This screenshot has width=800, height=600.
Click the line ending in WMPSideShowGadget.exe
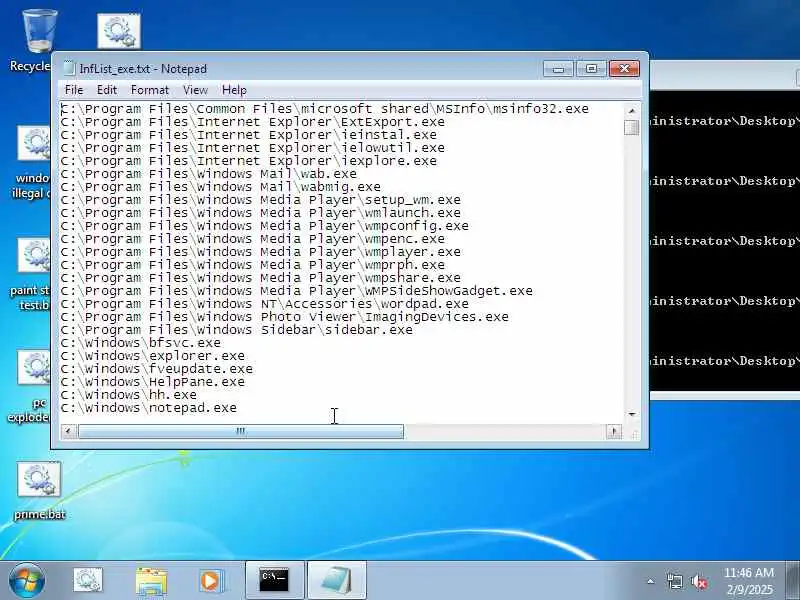click(x=296, y=291)
